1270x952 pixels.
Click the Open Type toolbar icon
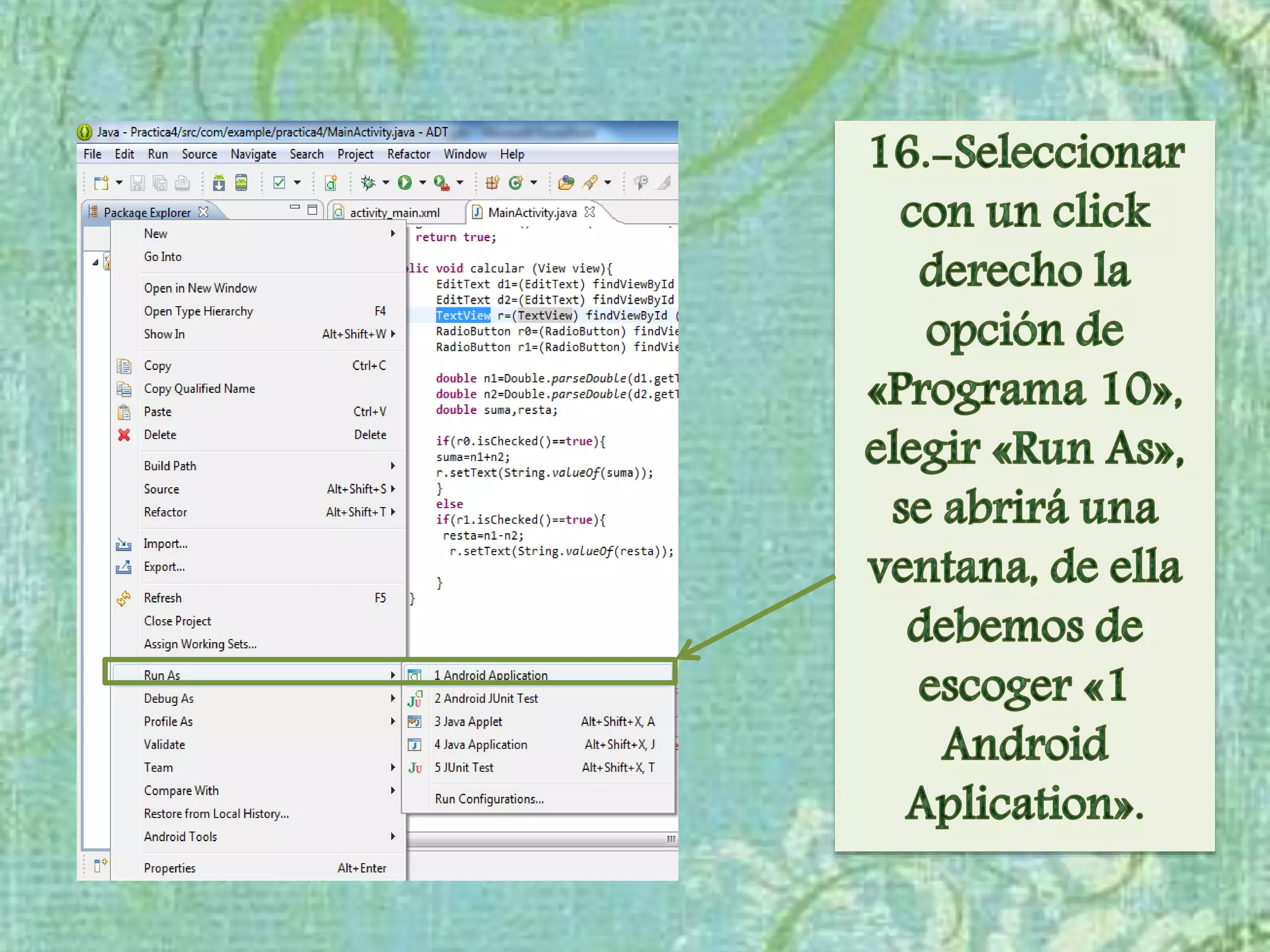tap(566, 183)
